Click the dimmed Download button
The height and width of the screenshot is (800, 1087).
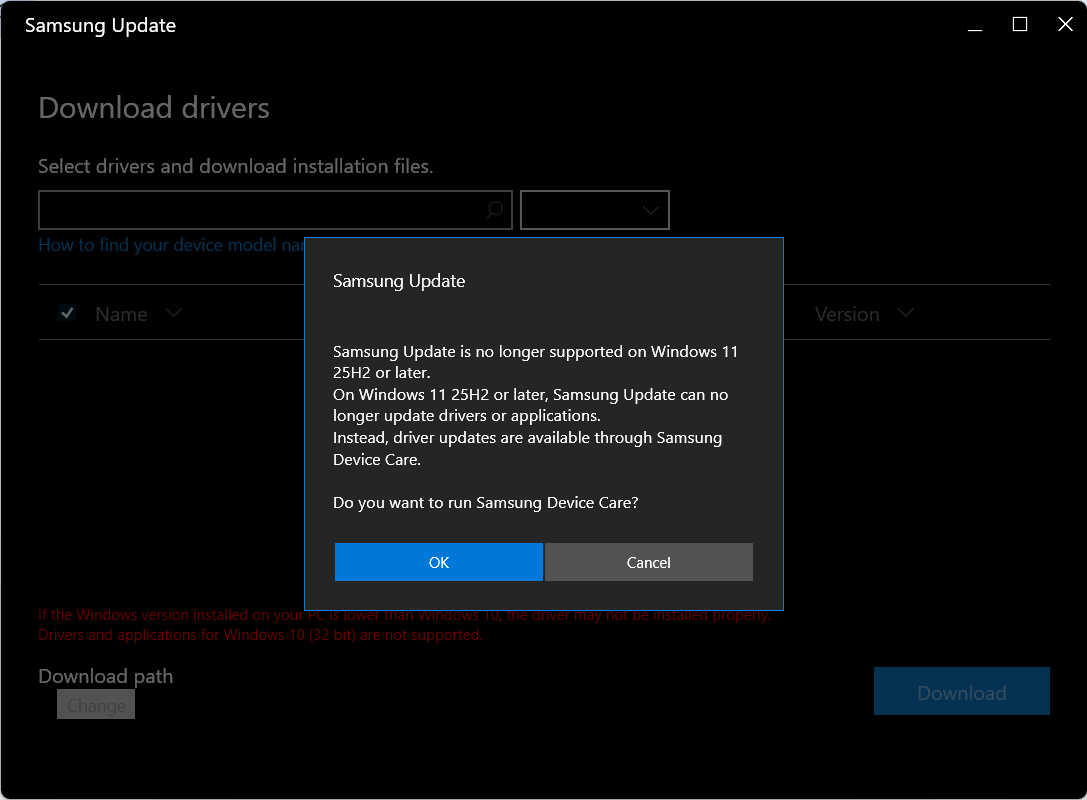tap(962, 691)
